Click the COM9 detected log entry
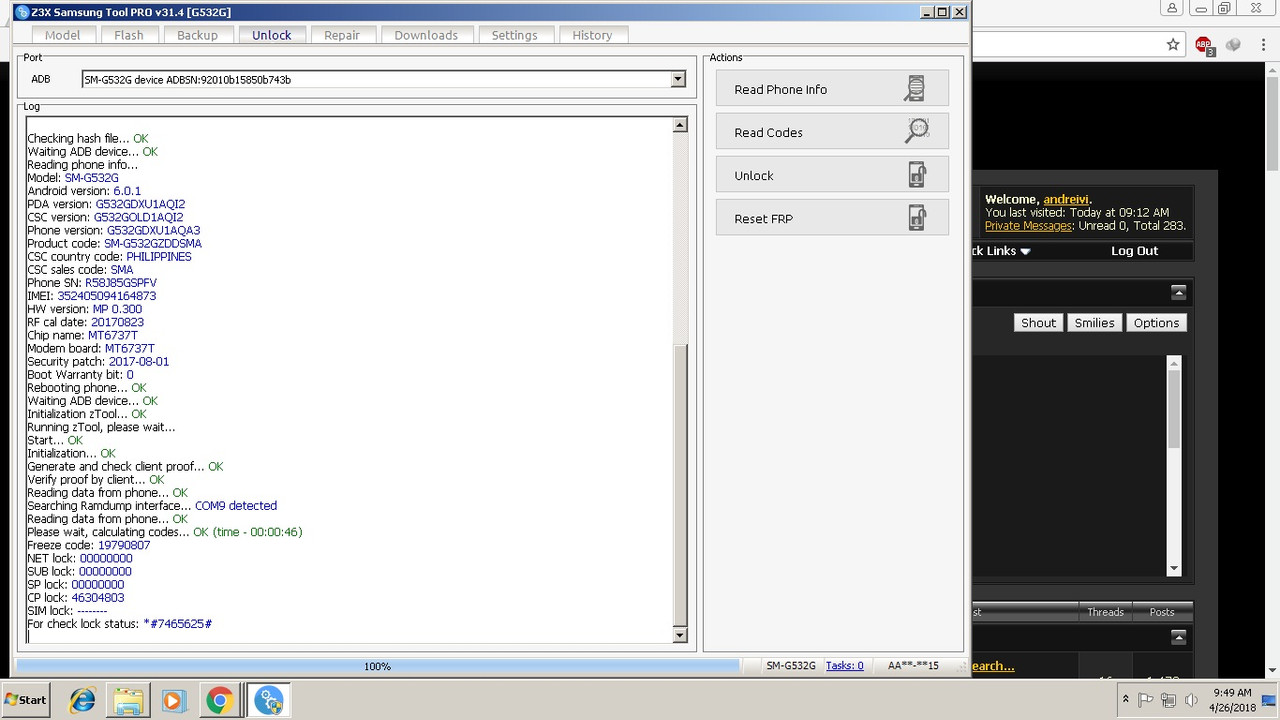Viewport: 1280px width, 720px height. (x=236, y=506)
